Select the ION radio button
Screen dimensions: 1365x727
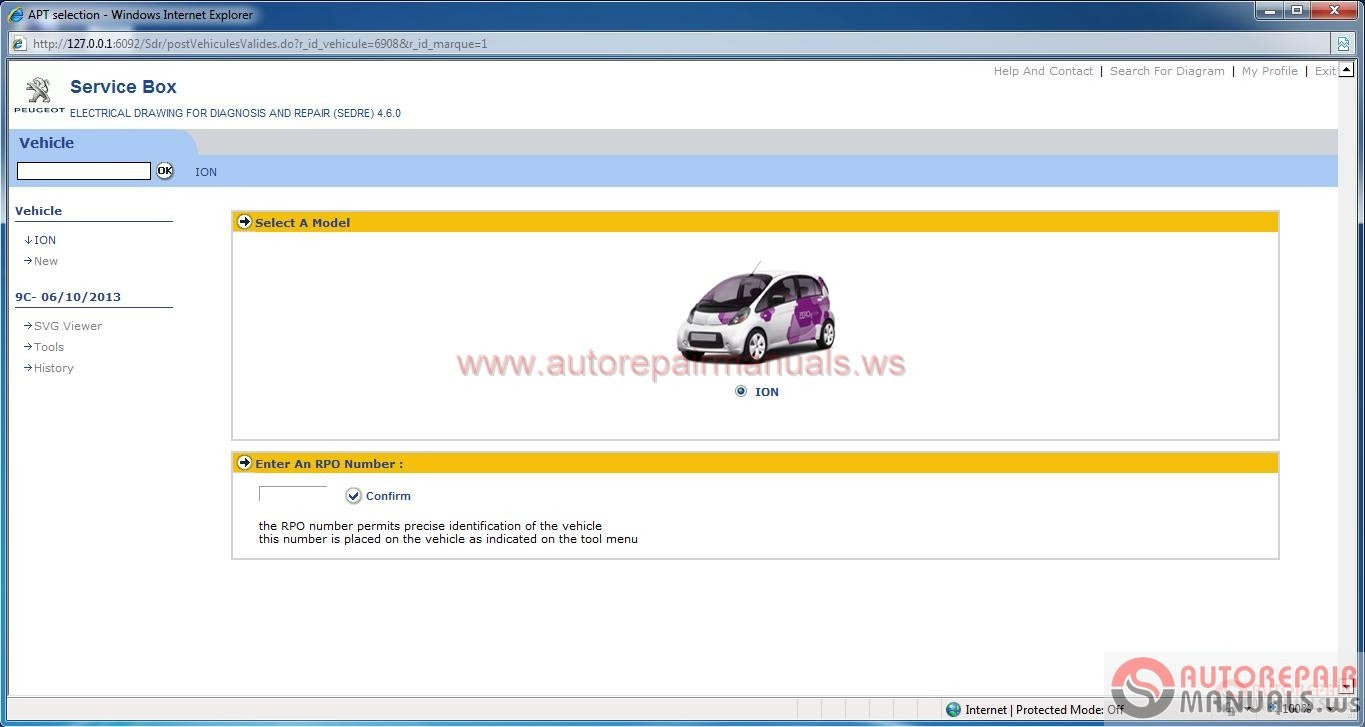(x=741, y=391)
